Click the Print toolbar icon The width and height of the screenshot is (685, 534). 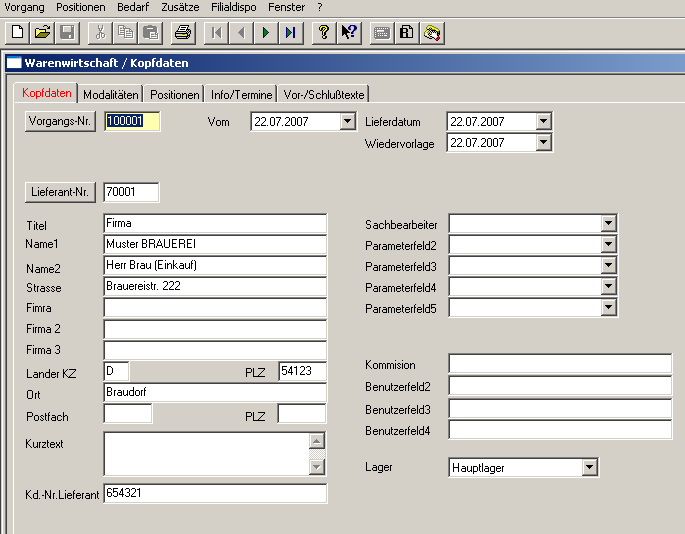click(x=182, y=32)
